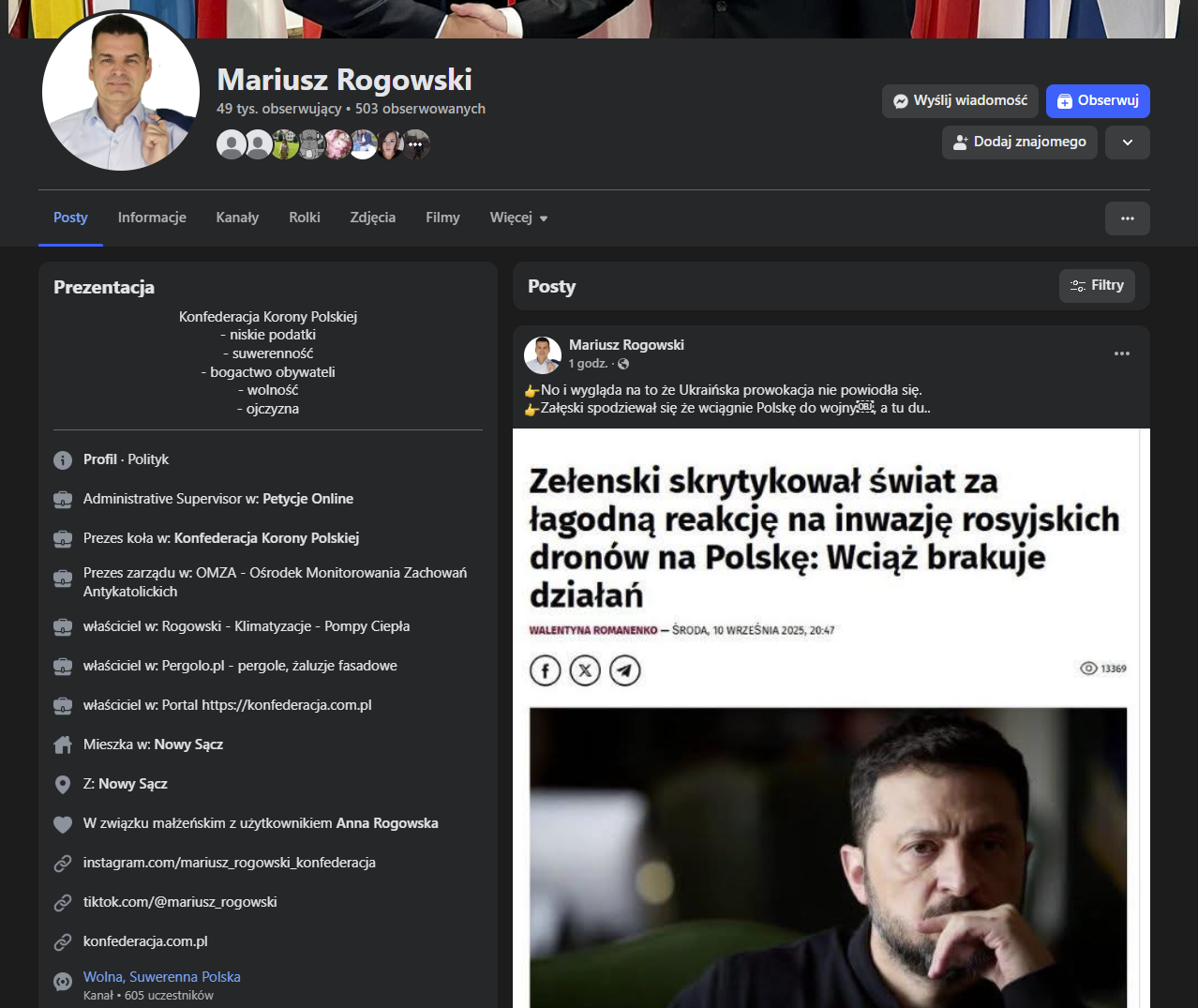The width and height of the screenshot is (1198, 1008).
Task: Open Mariusz Rogowski's large profile picture
Action: [121, 92]
